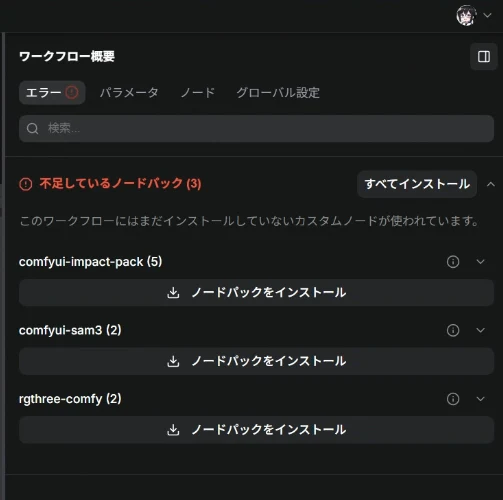Click the ワークフロー概要 panel title
The width and height of the screenshot is (503, 500).
coord(67,56)
